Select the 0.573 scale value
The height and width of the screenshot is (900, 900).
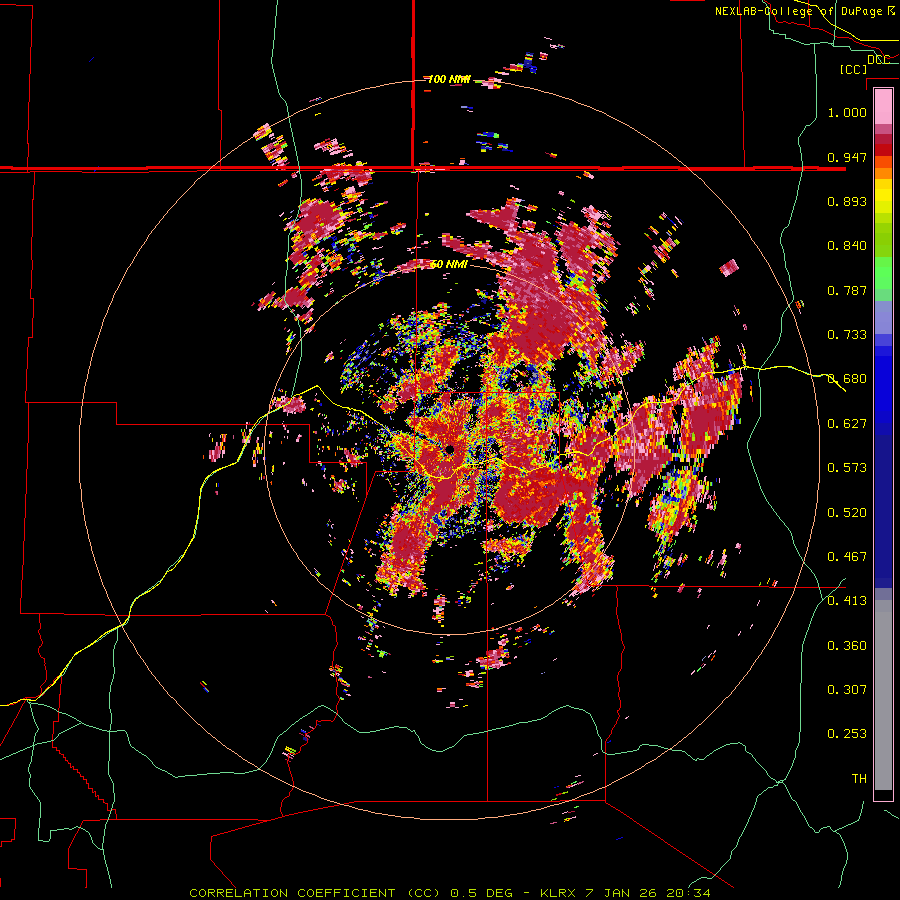(x=847, y=467)
